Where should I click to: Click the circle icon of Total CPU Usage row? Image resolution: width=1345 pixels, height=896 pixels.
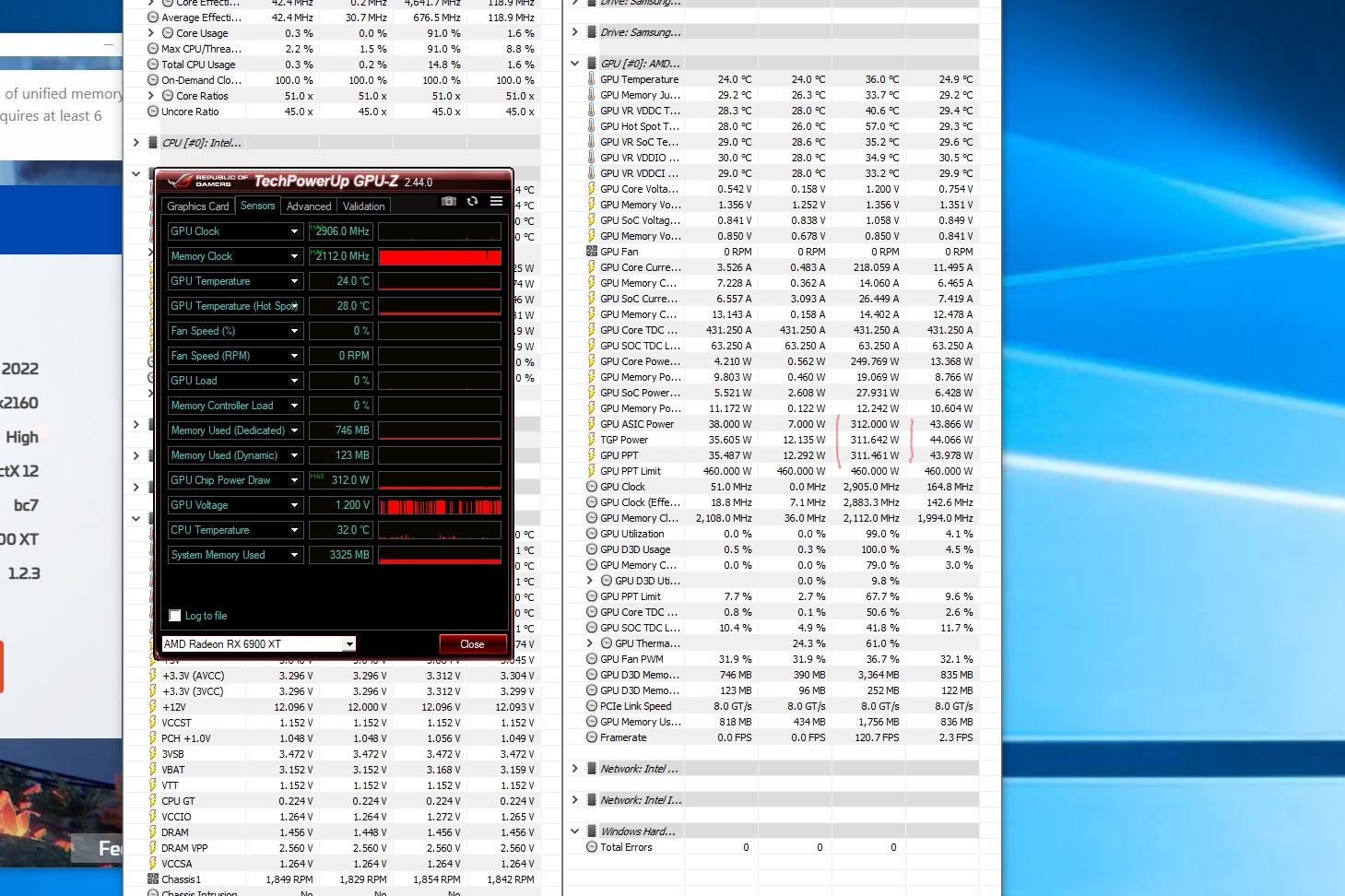[153, 65]
